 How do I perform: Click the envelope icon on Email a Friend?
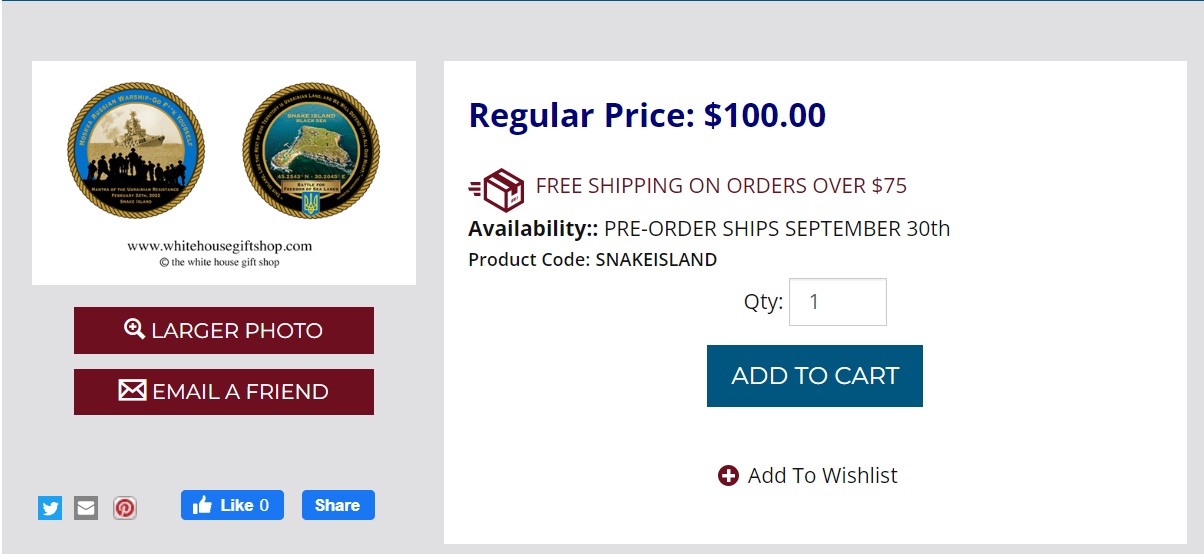click(x=132, y=390)
